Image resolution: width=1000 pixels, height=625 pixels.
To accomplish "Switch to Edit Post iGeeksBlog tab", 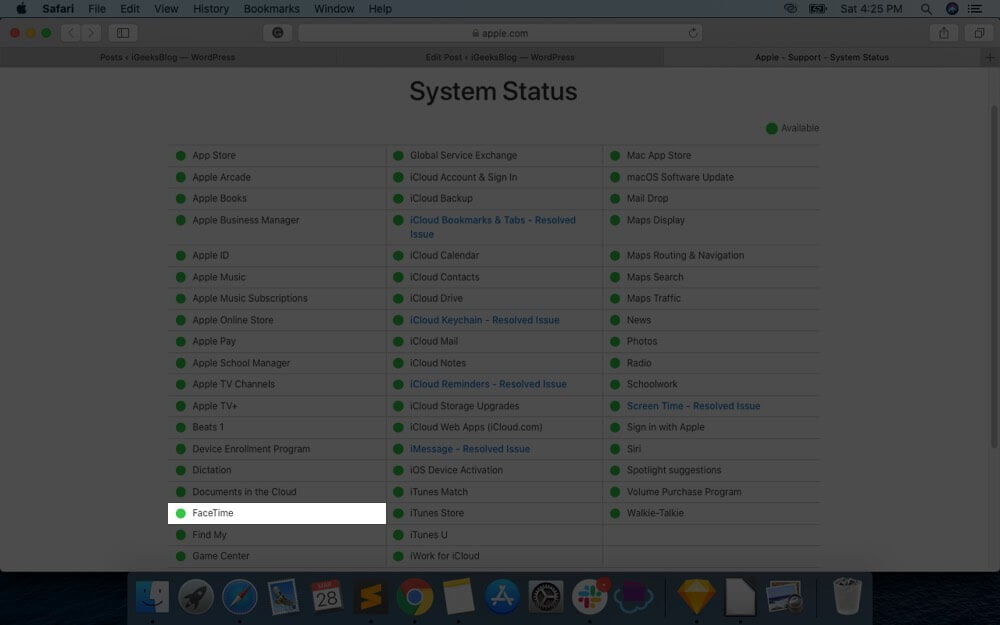I will click(500, 57).
